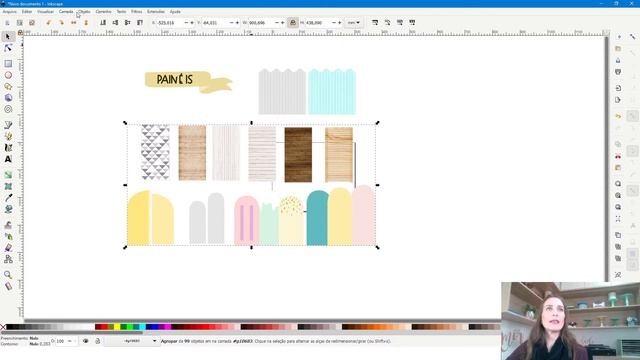The height and width of the screenshot is (360, 640).
Task: Click the Preenchimento fill indicator
Action: tap(33, 338)
